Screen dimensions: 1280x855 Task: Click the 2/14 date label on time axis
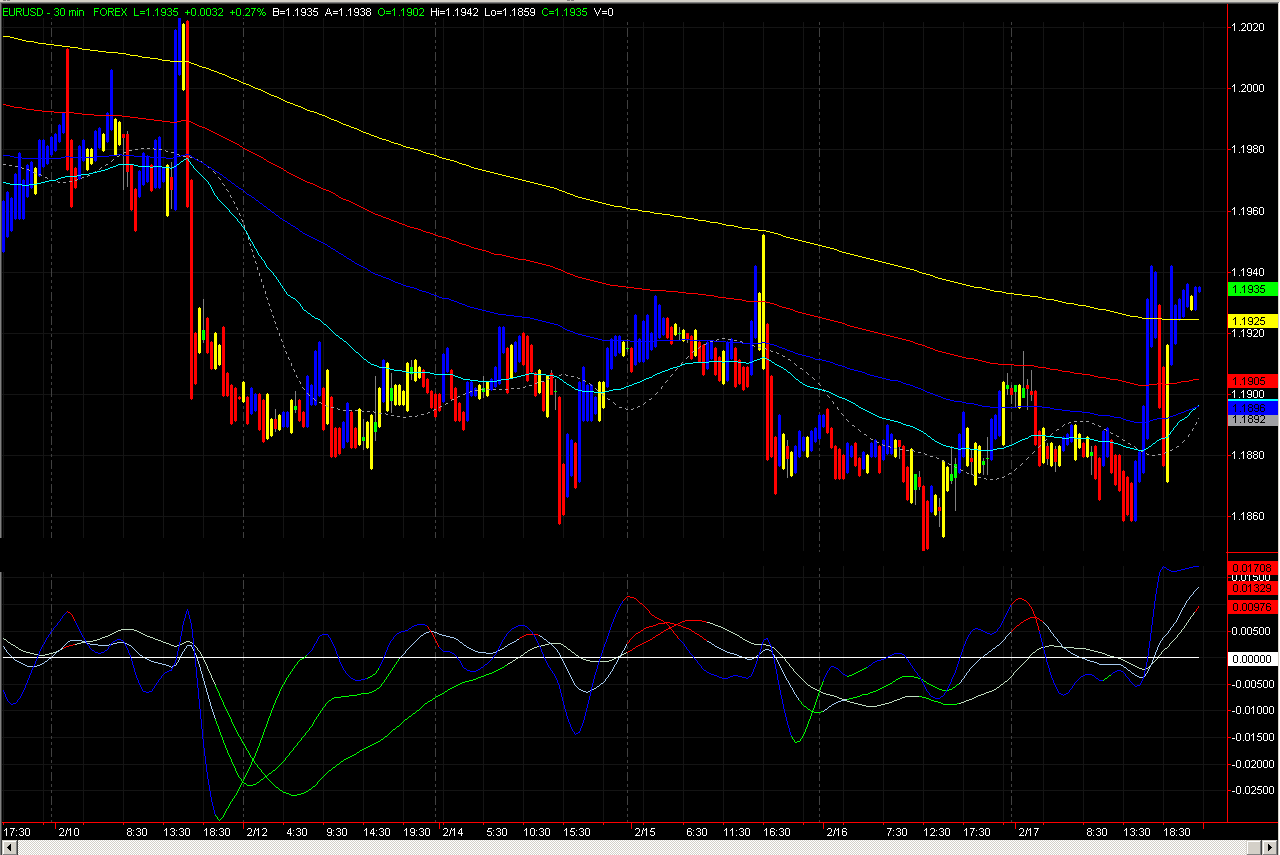(x=452, y=832)
